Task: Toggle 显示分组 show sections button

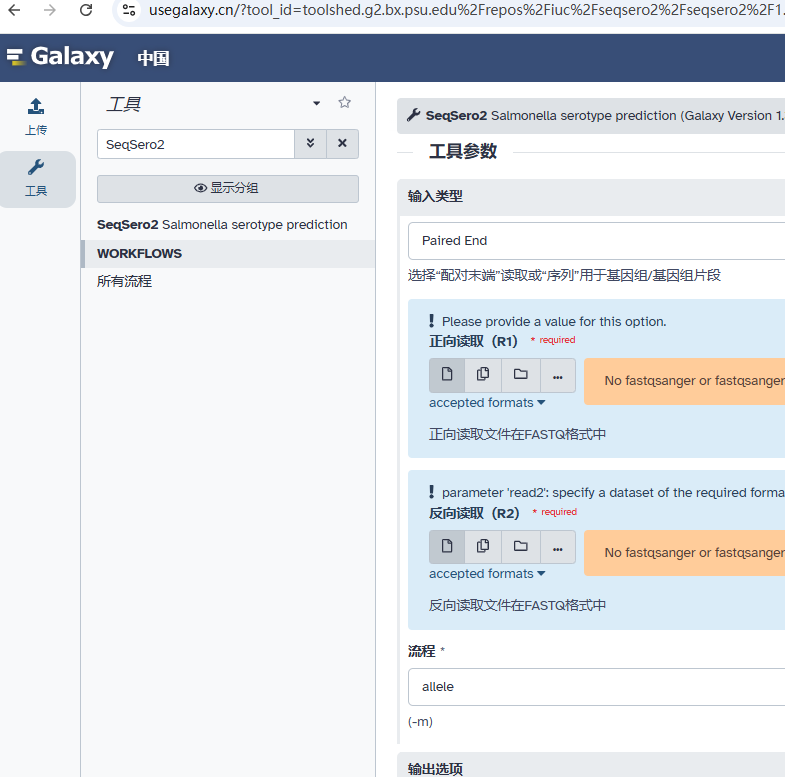Action: tap(228, 189)
